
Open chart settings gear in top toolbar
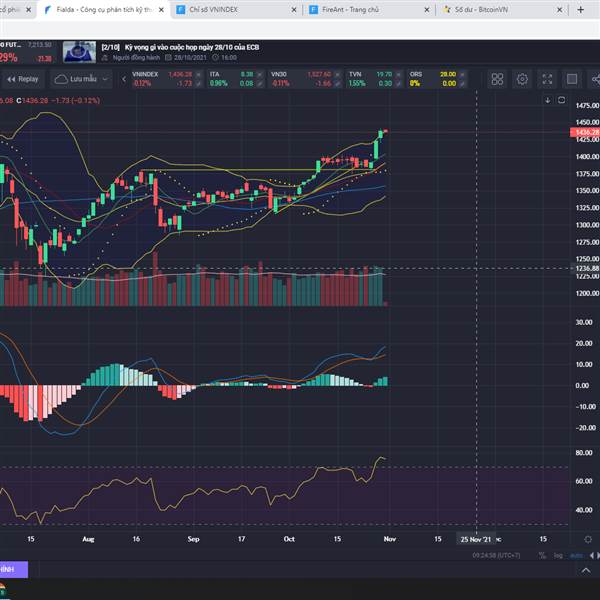522,79
